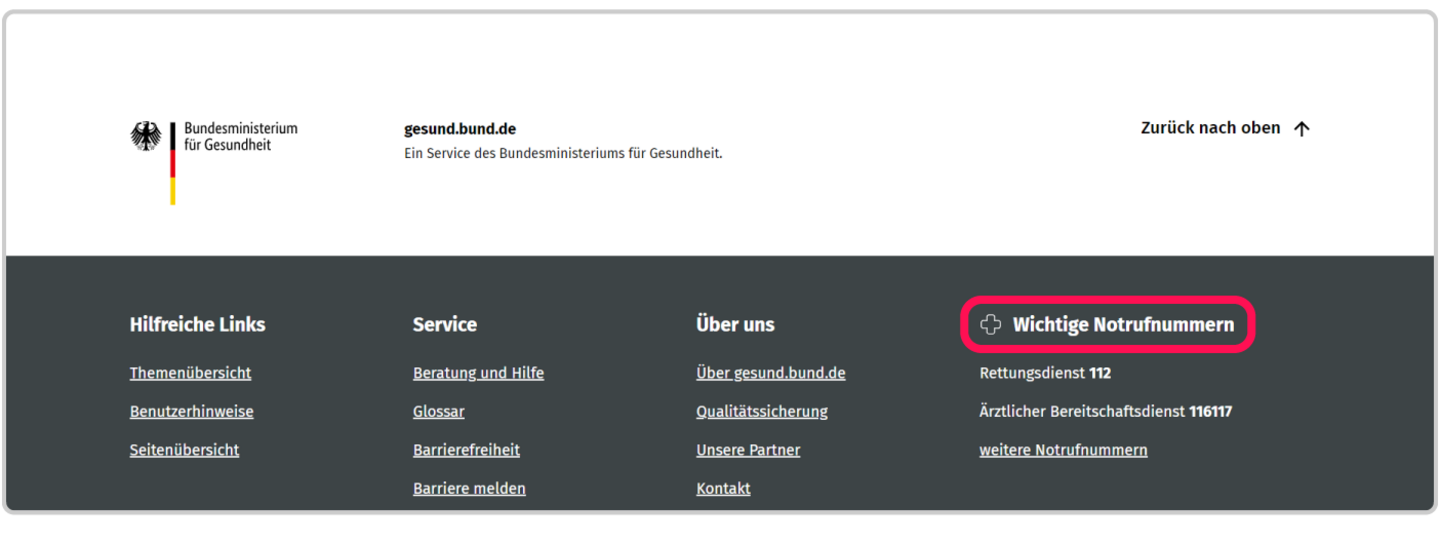This screenshot has width=1440, height=543.
Task: Open Beratung und Hilfe link
Action: coord(478,373)
